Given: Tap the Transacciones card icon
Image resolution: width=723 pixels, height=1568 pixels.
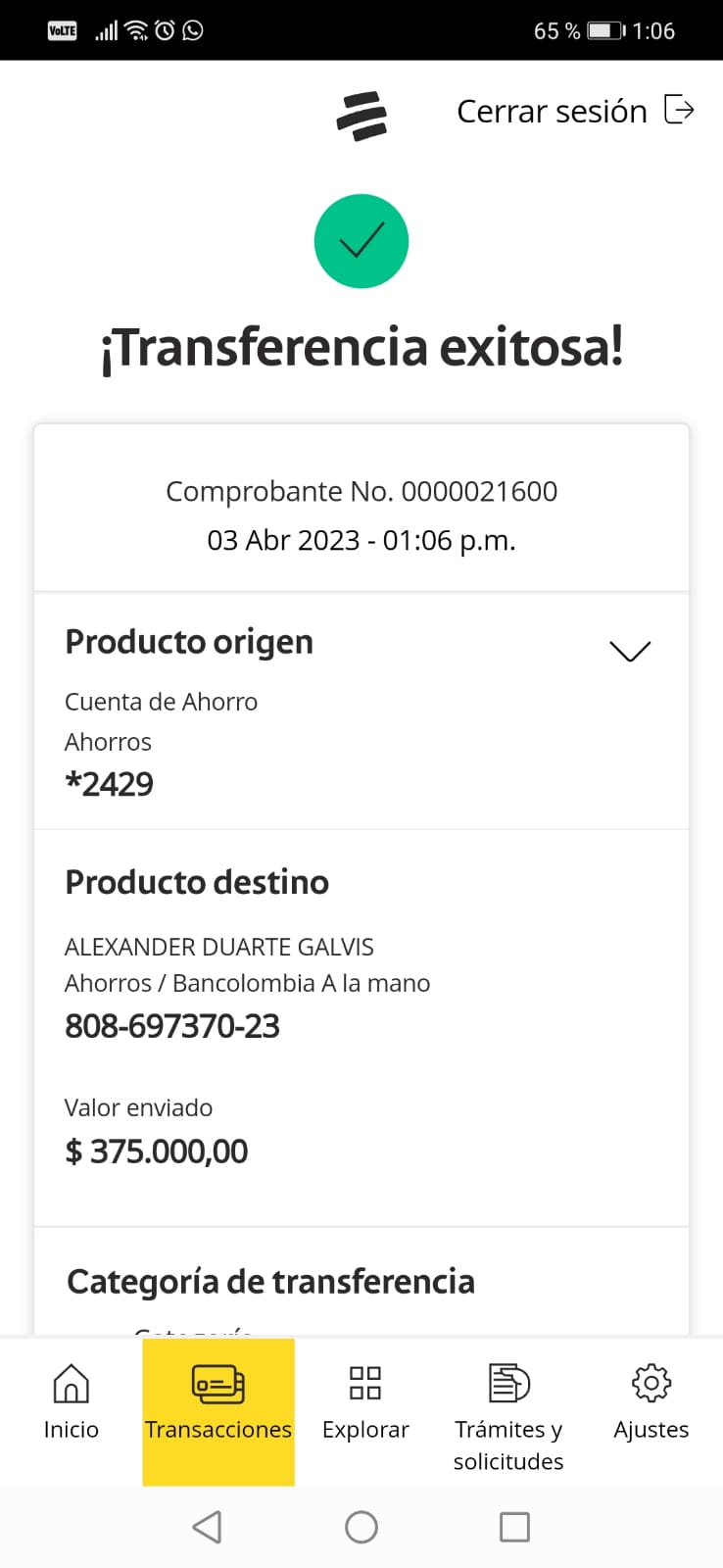Looking at the screenshot, I should point(217,1384).
